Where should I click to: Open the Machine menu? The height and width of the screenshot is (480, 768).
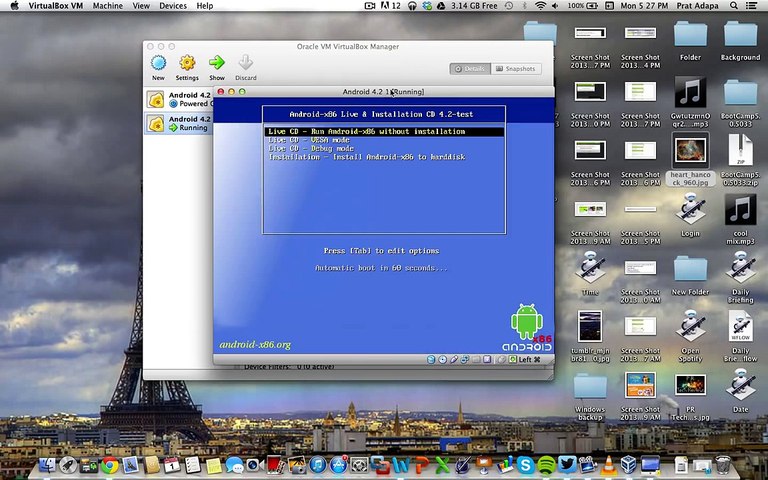tap(108, 6)
